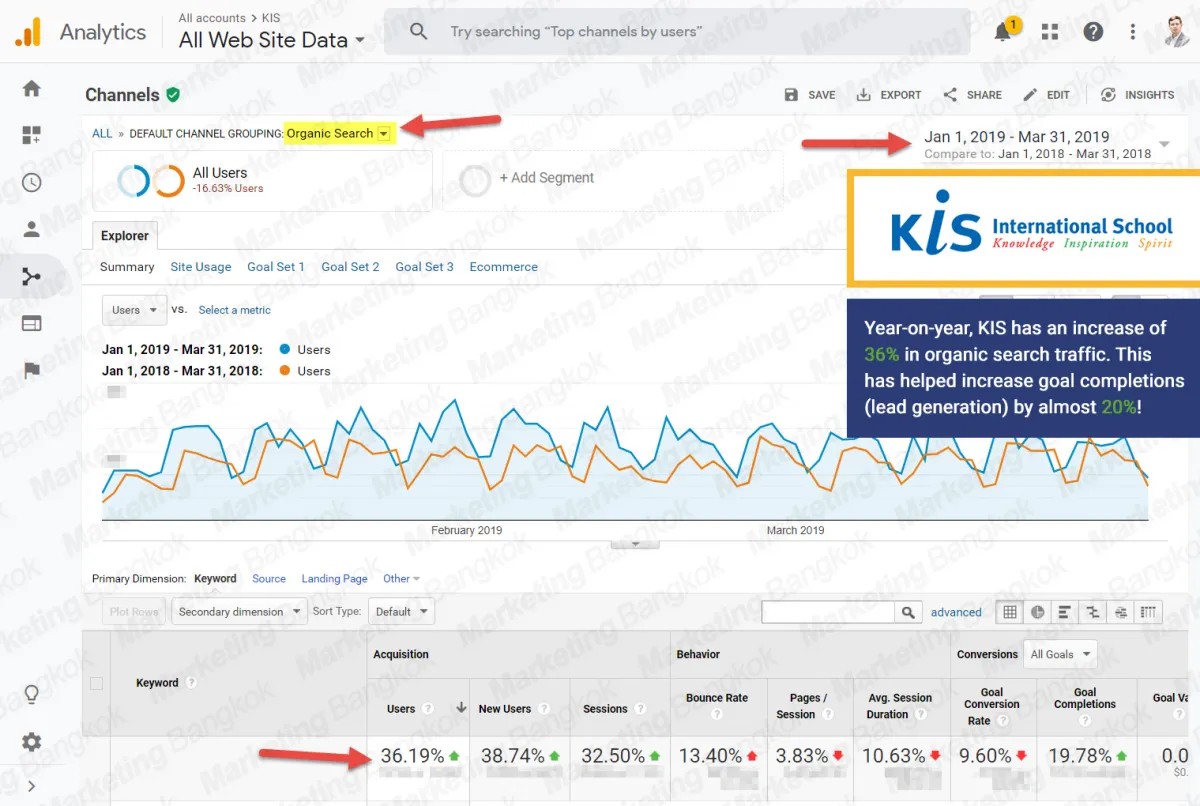Switch to the Pivot table view
Image resolution: width=1200 pixels, height=806 pixels.
click(1149, 612)
